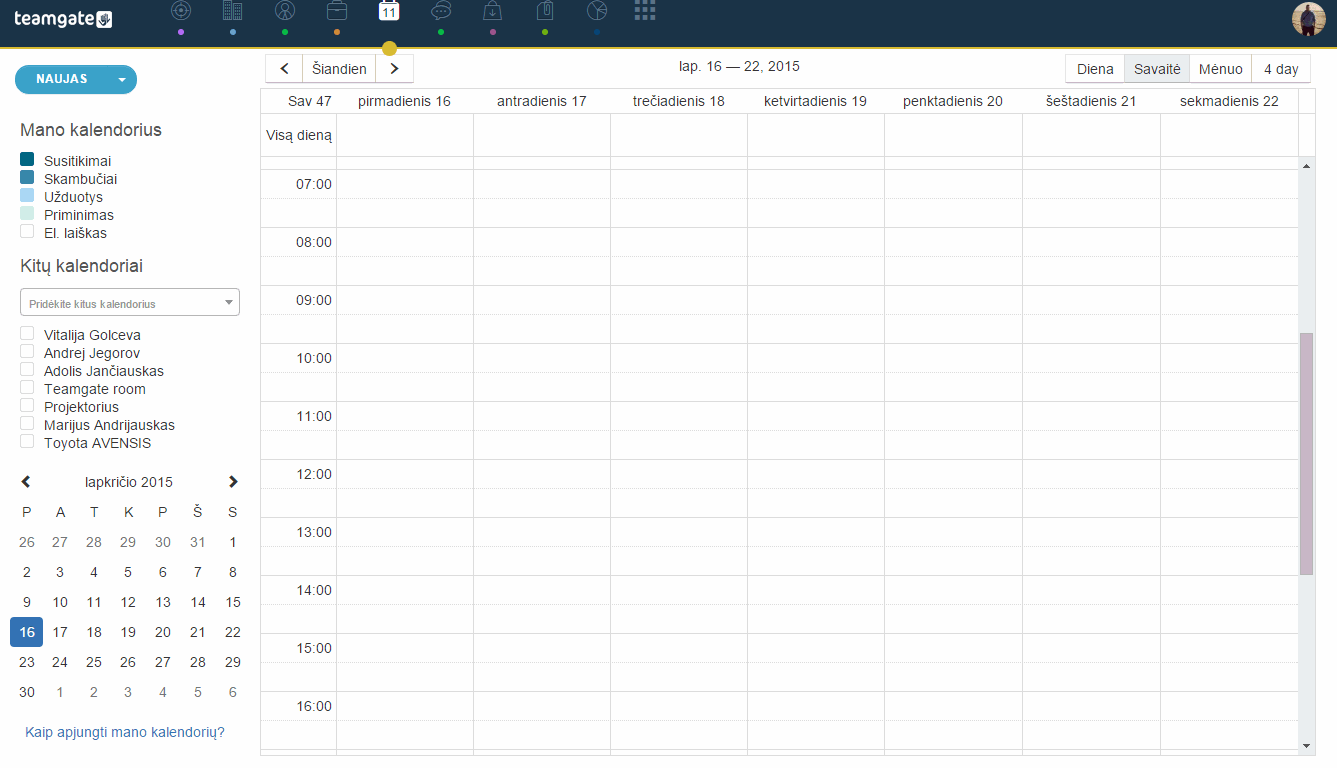Viewport: 1337px width, 768px height.
Task: Toggle the Susitikimai calendar color box
Action: [x=27, y=159]
